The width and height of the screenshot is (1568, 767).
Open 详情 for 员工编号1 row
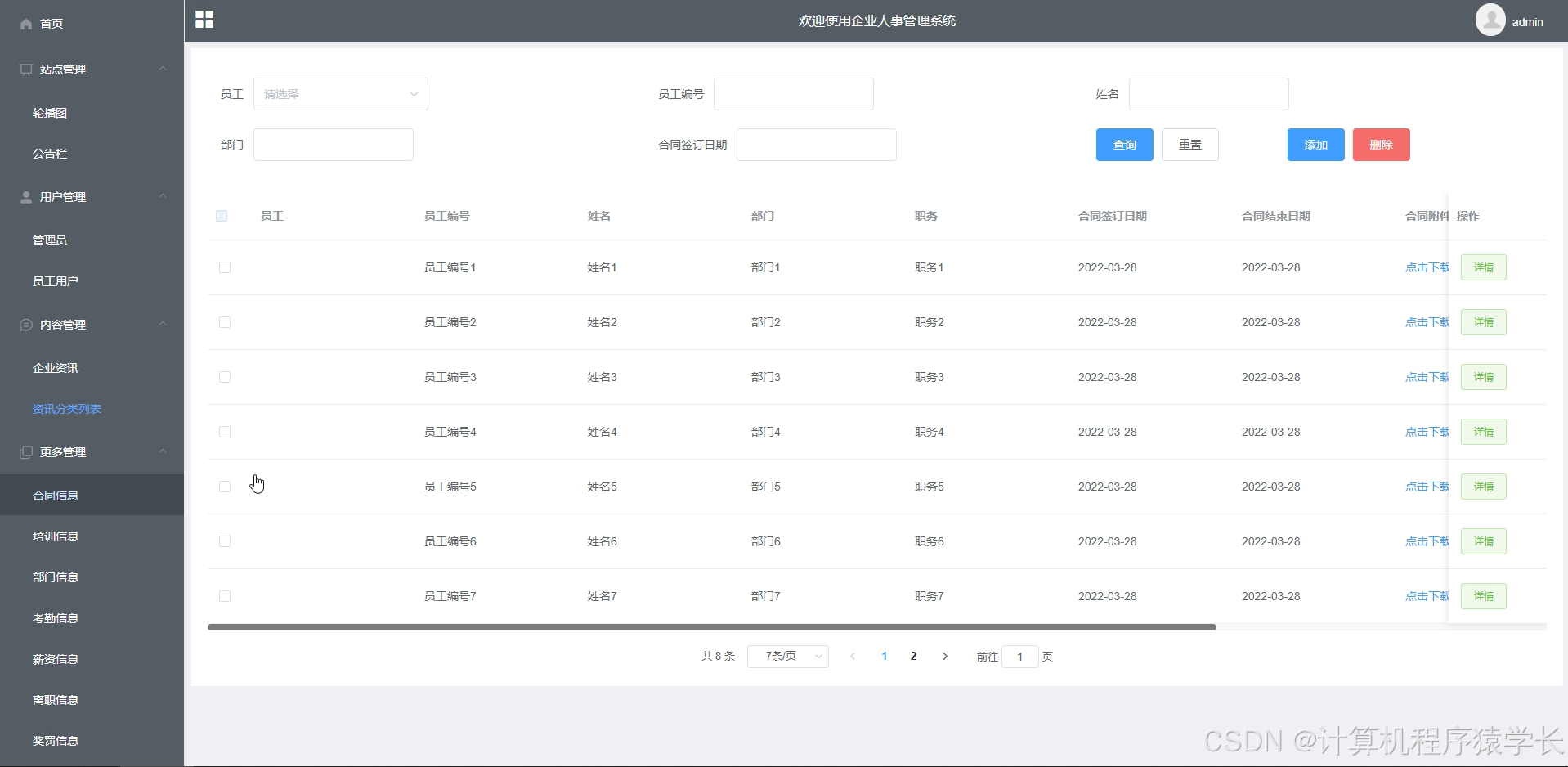tap(1483, 267)
